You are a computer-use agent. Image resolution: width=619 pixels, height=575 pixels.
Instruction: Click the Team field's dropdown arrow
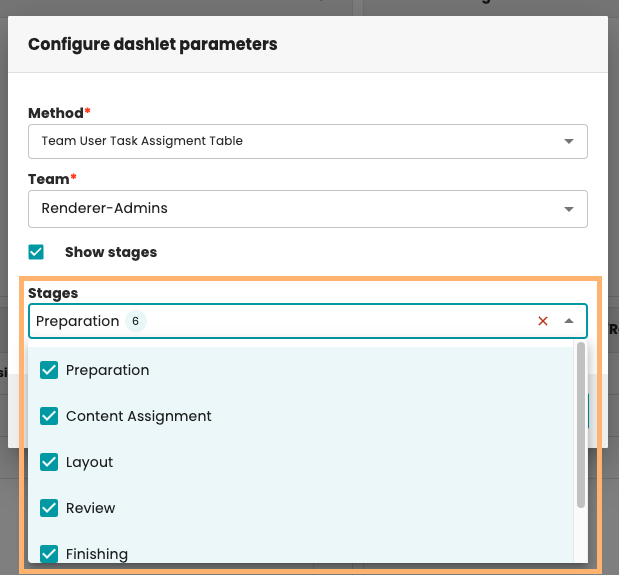569,209
